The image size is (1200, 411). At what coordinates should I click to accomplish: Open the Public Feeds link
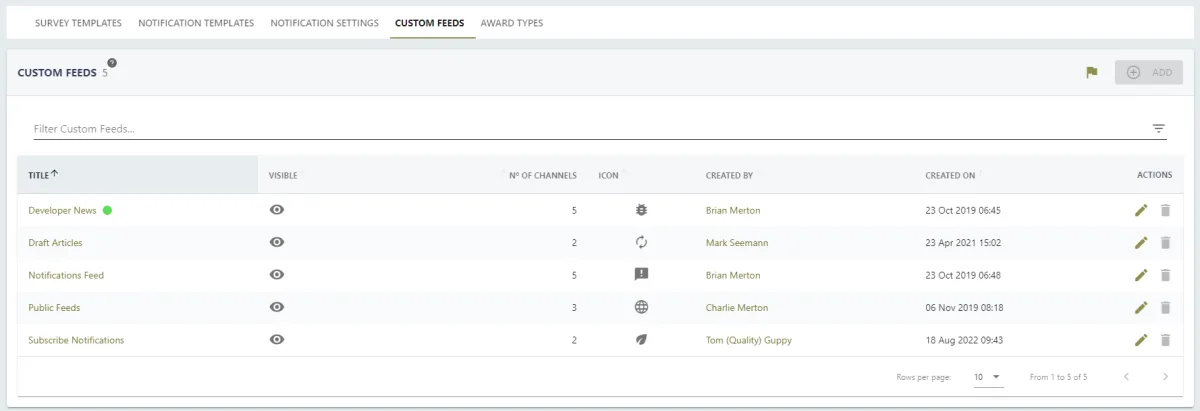pyautogui.click(x=54, y=308)
